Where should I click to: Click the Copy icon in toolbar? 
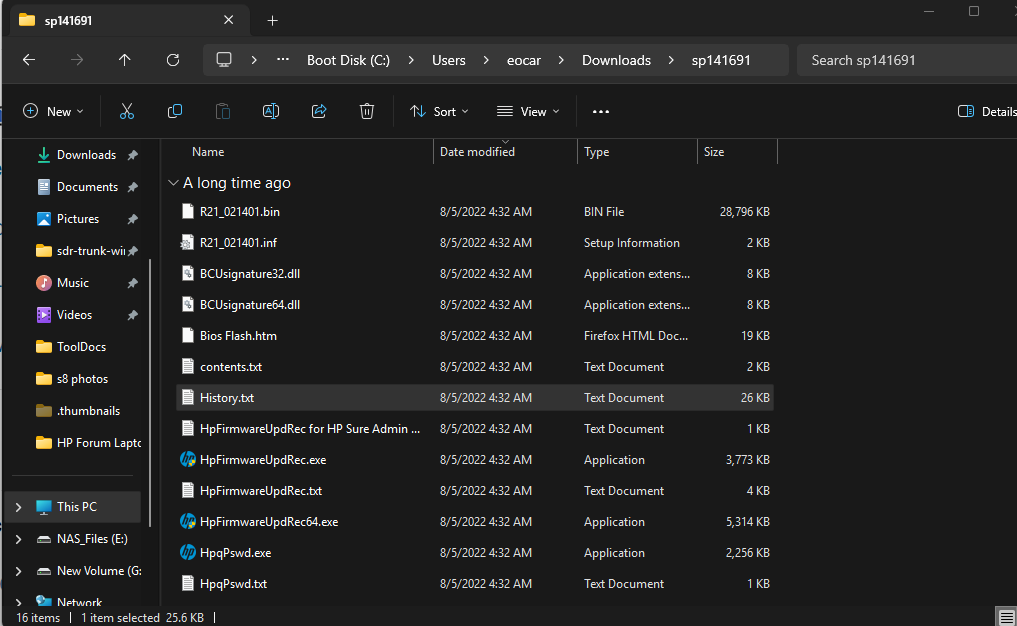click(175, 111)
